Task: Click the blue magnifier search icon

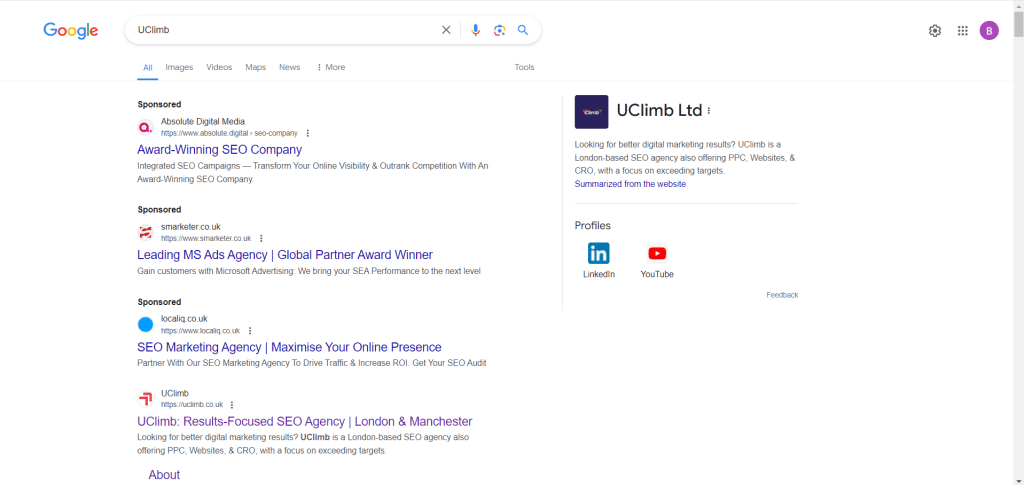Action: (522, 30)
